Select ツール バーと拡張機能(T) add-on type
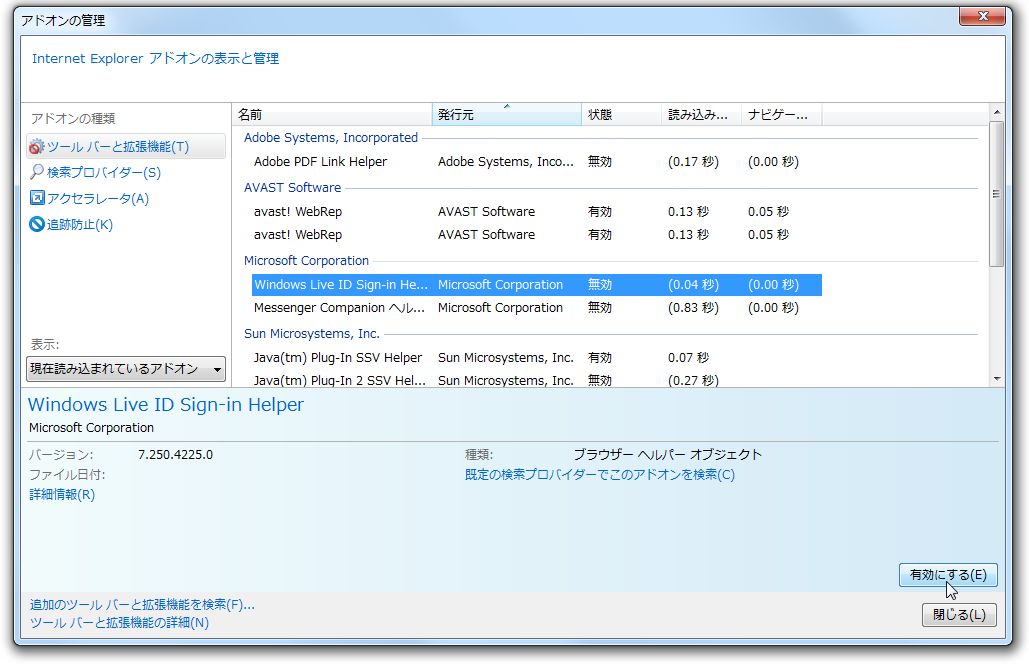Viewport: 1029px width, 664px height. tap(126, 146)
